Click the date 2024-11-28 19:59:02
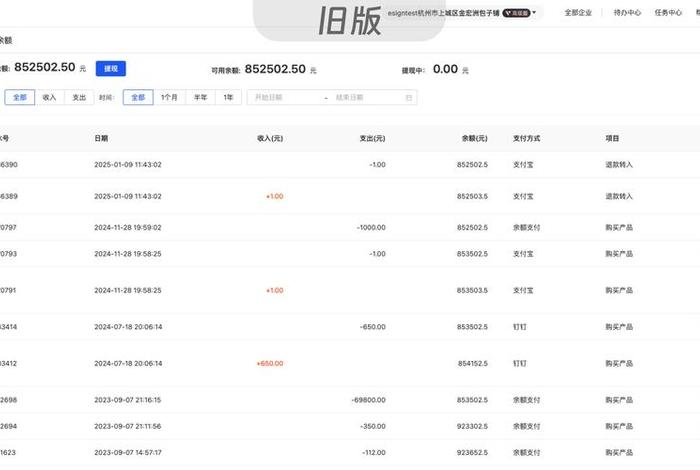Viewport: 700px width, 470px height. (128, 228)
